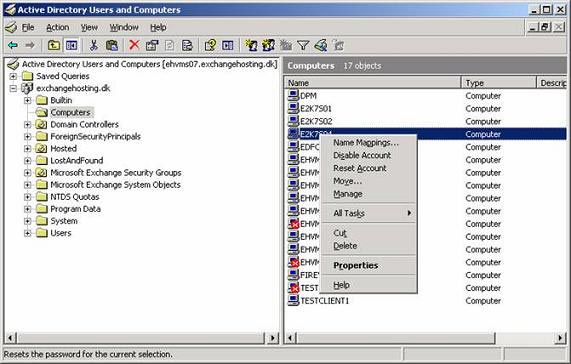Toggle the Show/Hide Console Tree icon

(71, 45)
